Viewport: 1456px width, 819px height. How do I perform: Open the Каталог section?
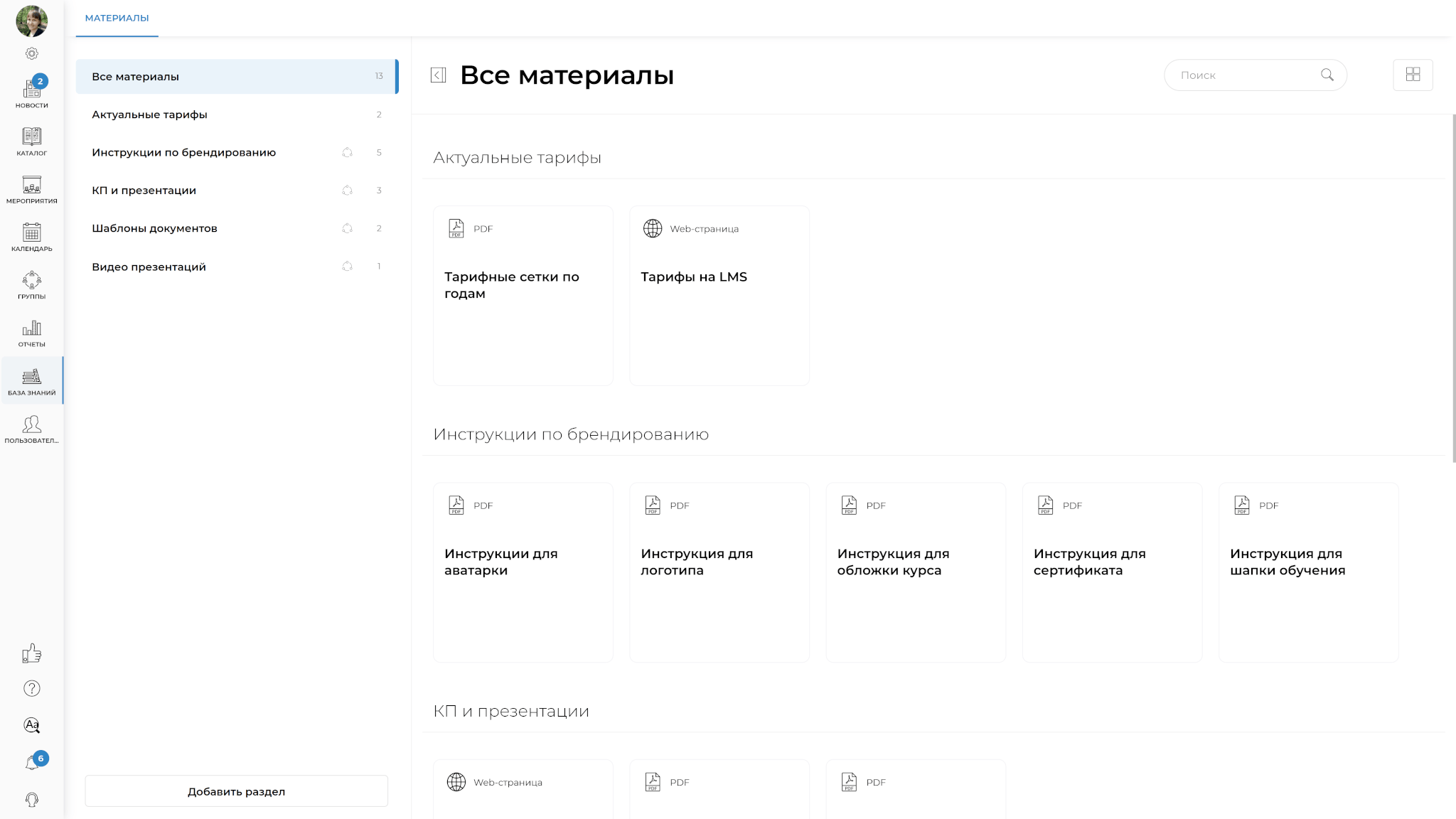pyautogui.click(x=31, y=141)
